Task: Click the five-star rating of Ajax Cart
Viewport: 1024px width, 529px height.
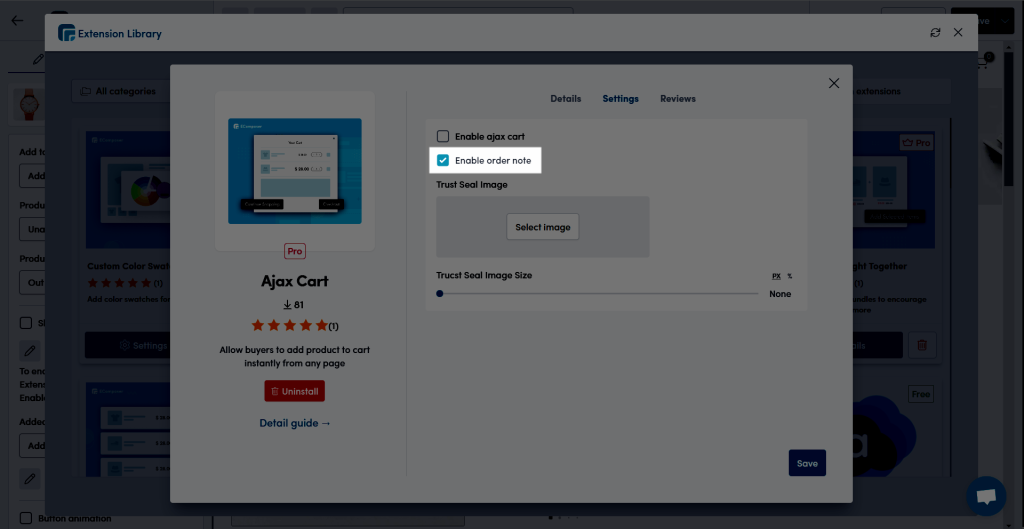Action: click(x=290, y=325)
